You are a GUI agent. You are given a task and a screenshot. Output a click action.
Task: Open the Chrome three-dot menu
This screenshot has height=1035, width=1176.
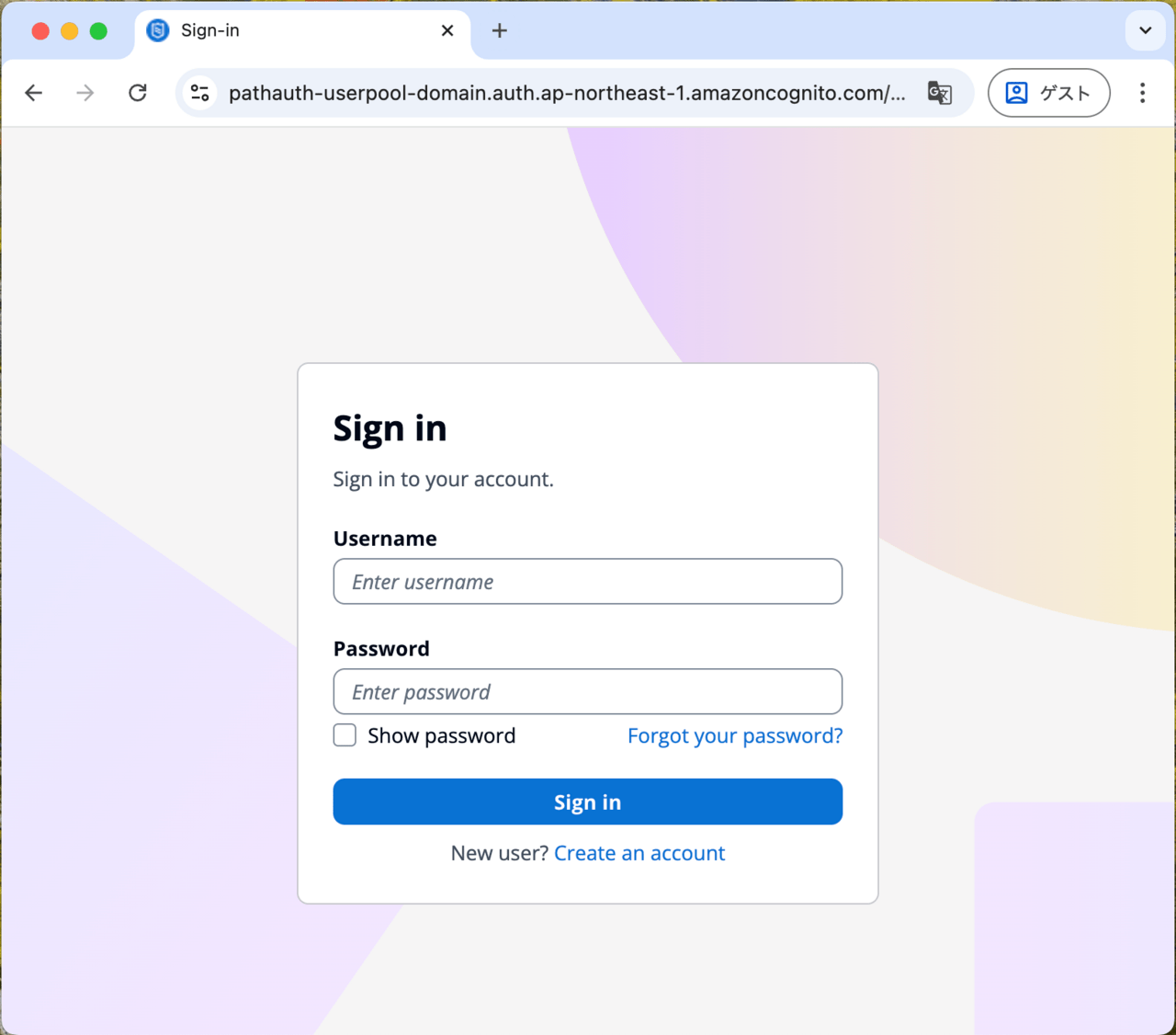pos(1142,93)
